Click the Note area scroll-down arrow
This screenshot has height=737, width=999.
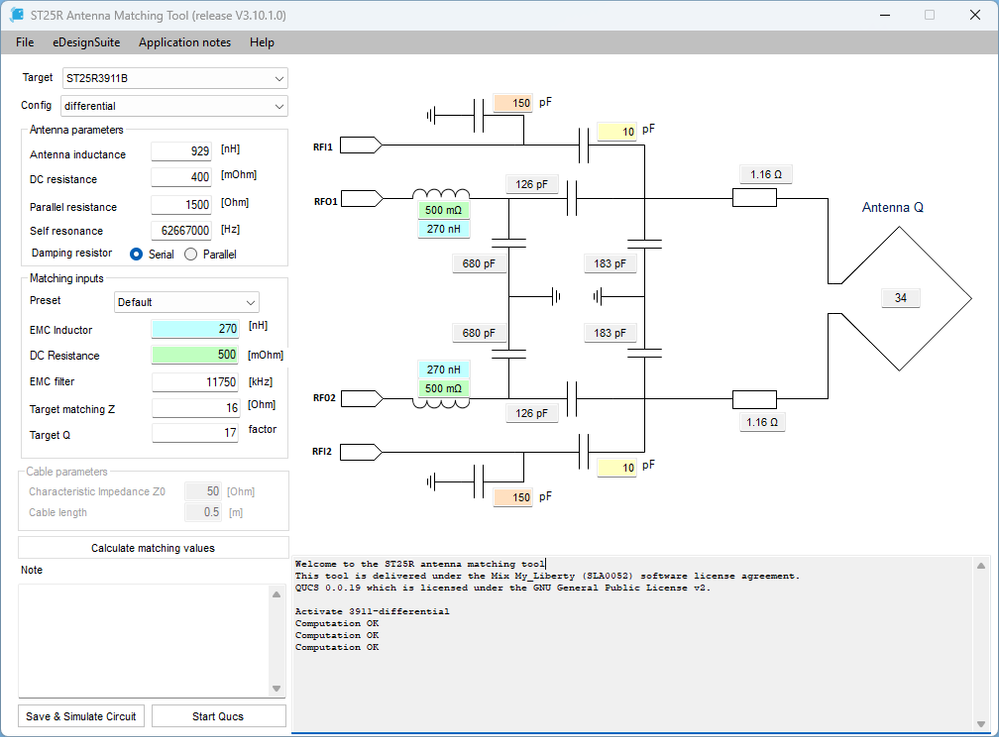click(x=277, y=688)
